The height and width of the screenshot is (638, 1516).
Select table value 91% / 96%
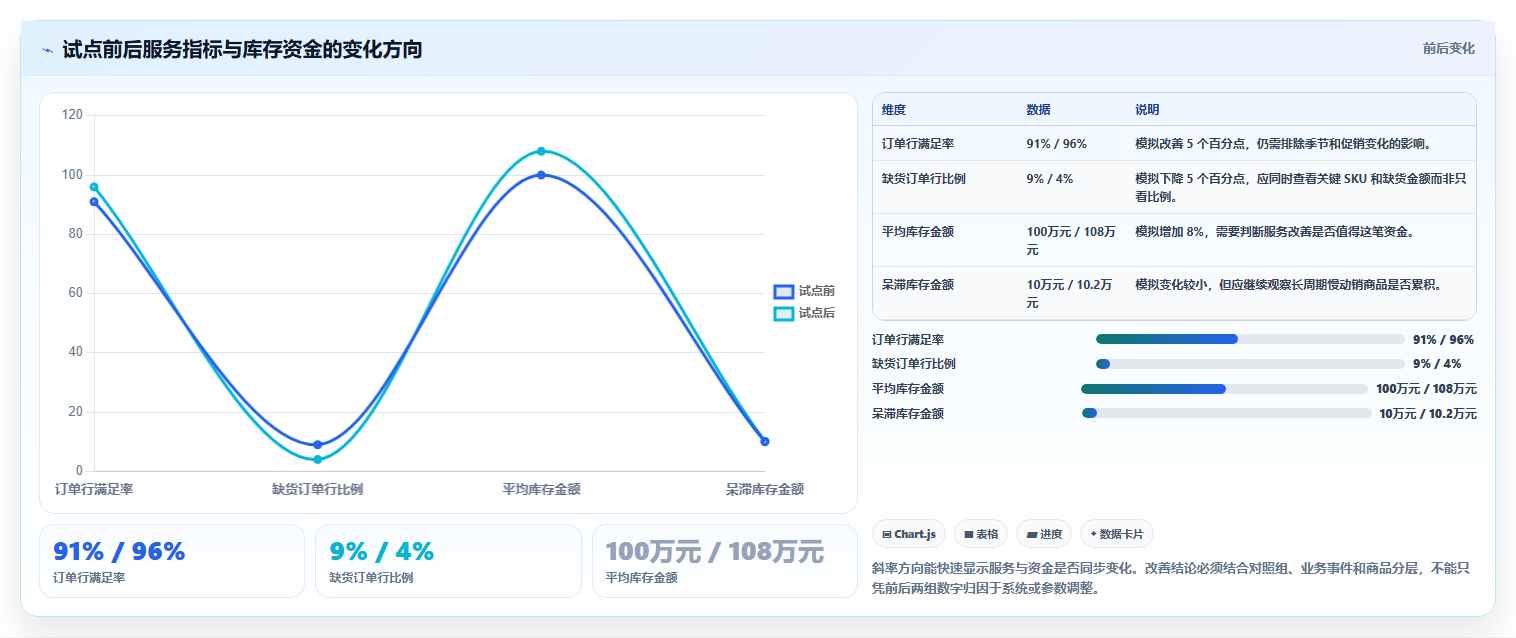click(x=1056, y=144)
